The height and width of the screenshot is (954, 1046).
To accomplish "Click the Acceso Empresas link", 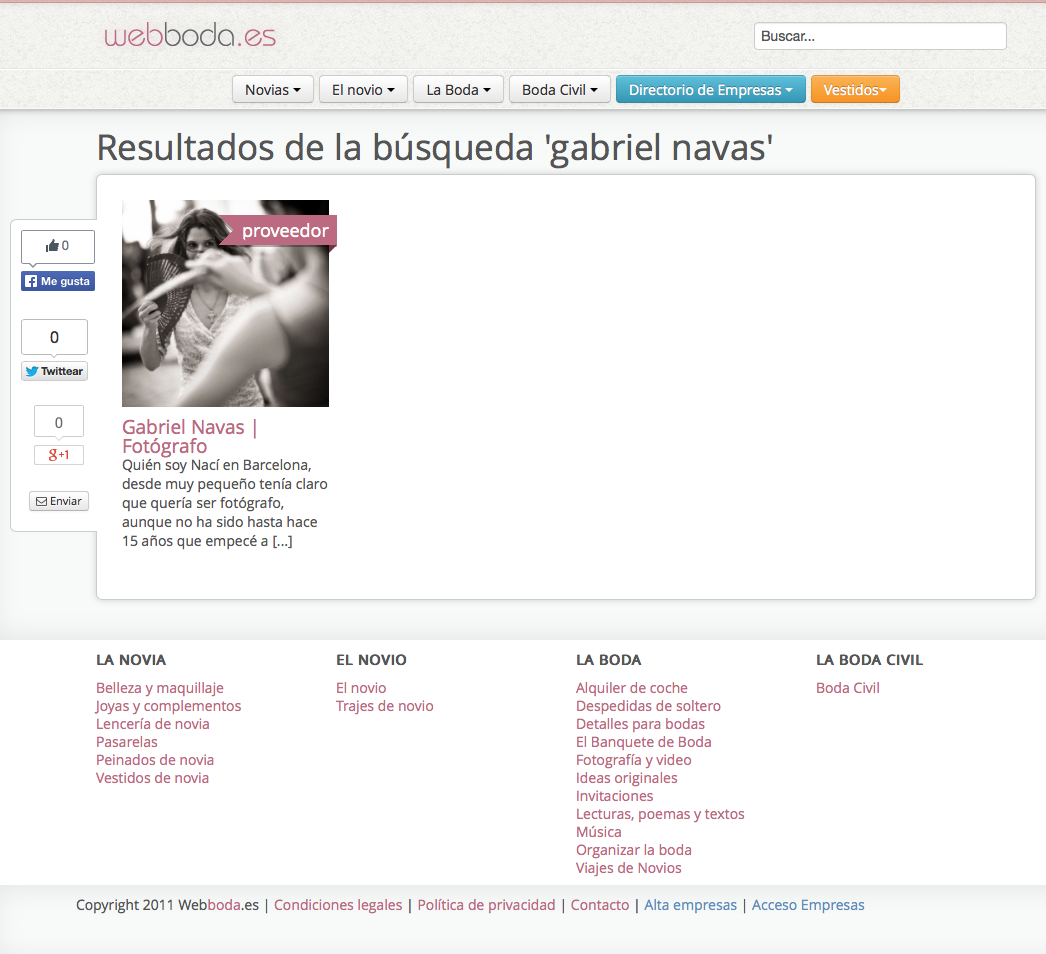I will click(x=808, y=905).
